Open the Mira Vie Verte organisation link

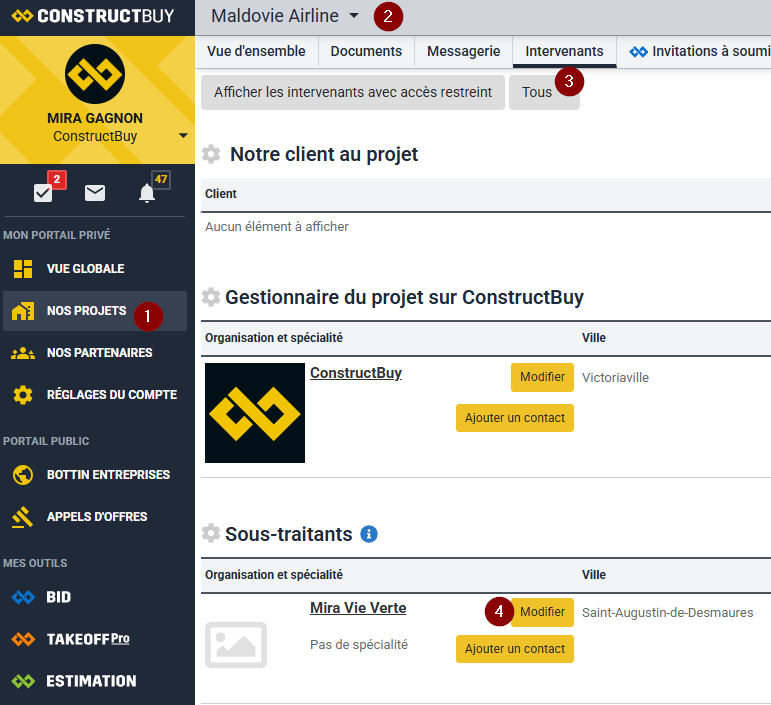pyautogui.click(x=358, y=608)
